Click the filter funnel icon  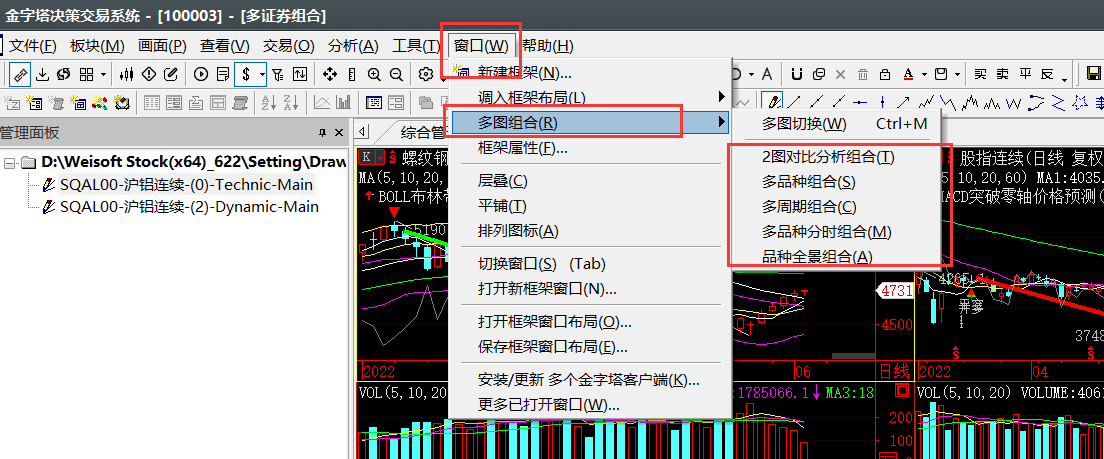[278, 74]
